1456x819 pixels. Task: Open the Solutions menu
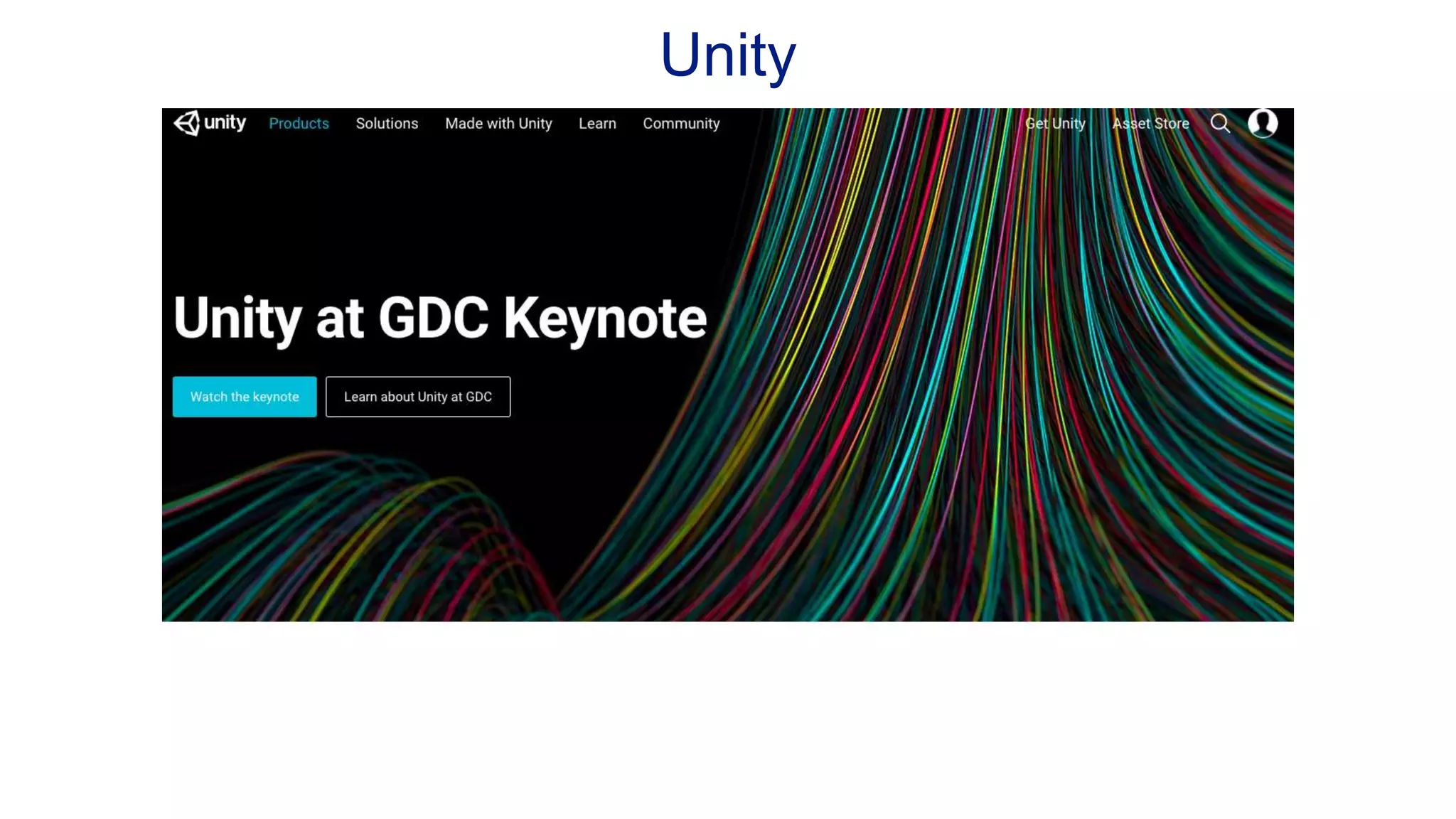tap(387, 124)
